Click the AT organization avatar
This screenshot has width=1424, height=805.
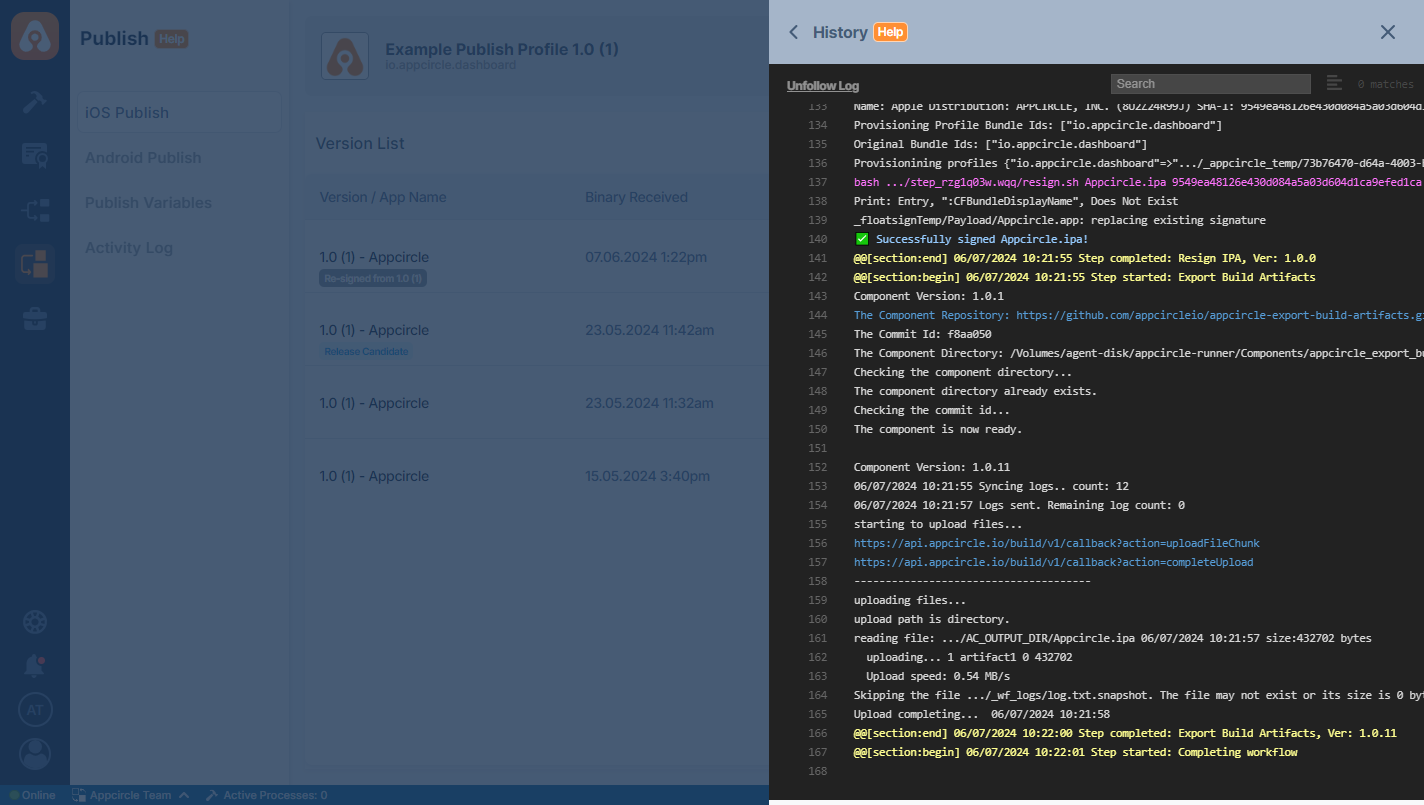tap(35, 710)
